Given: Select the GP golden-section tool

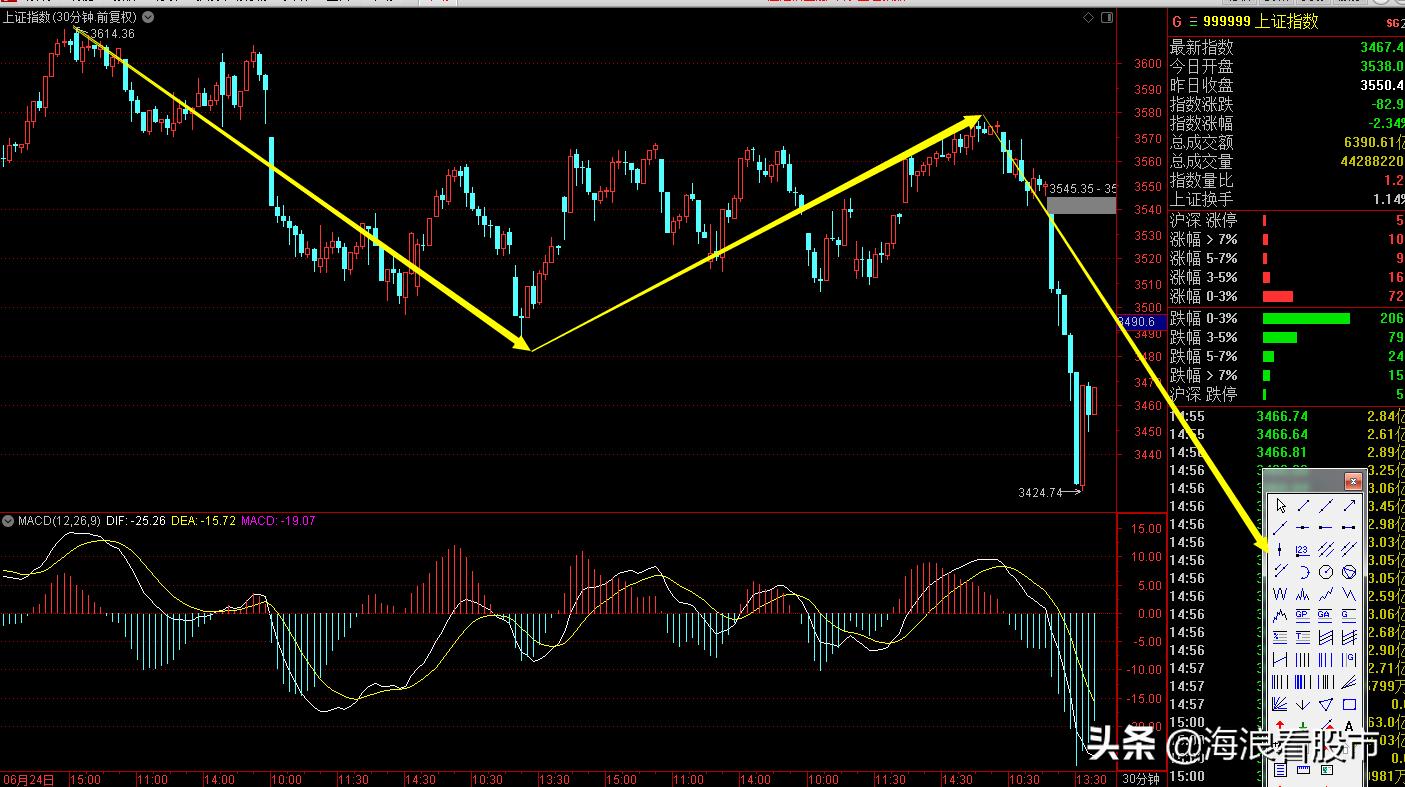Looking at the screenshot, I should tap(1303, 616).
